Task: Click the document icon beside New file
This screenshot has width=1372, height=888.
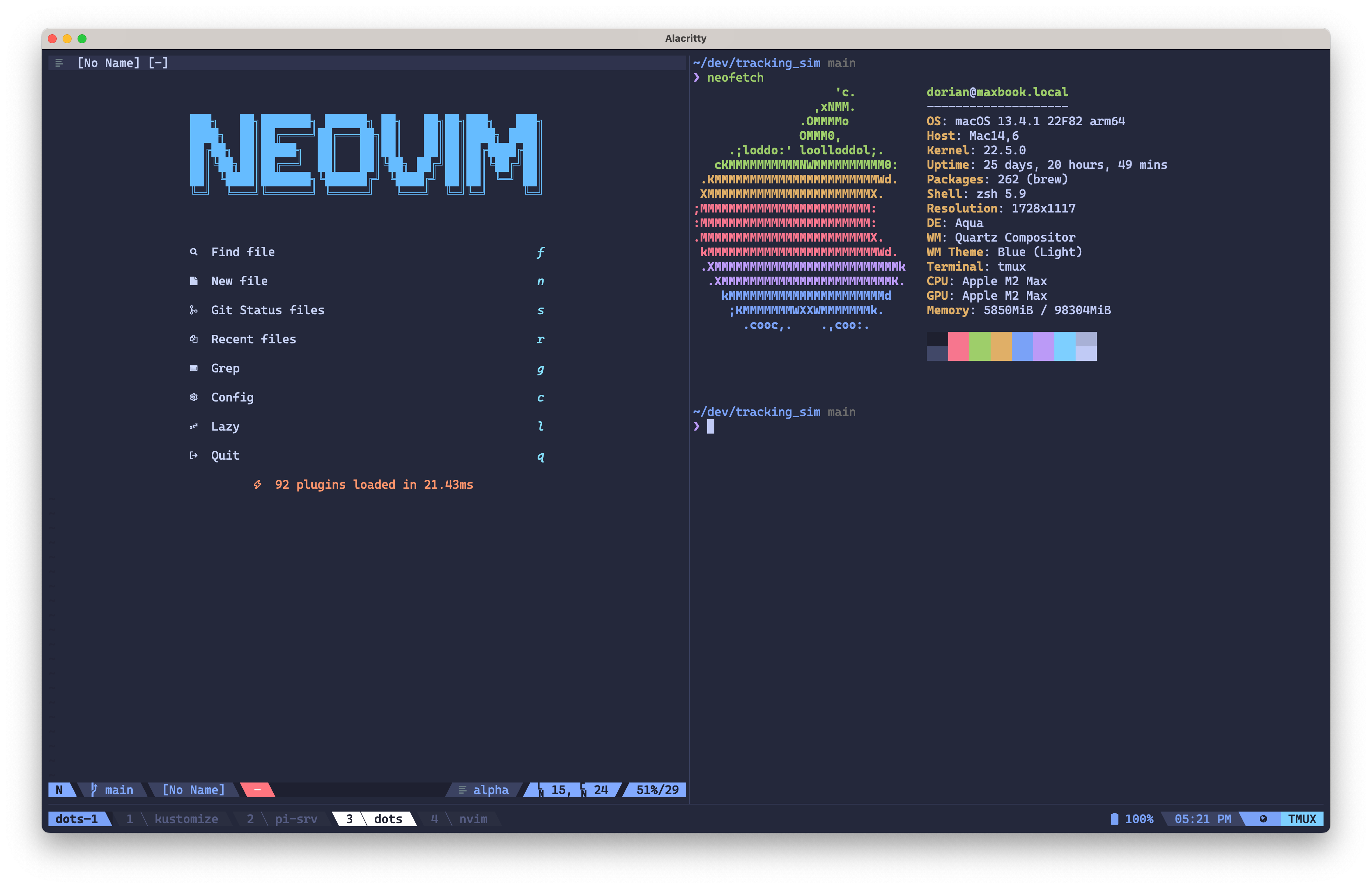Action: point(194,281)
